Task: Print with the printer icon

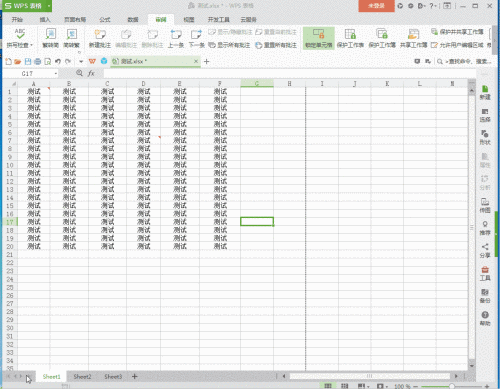Action: pos(38,61)
